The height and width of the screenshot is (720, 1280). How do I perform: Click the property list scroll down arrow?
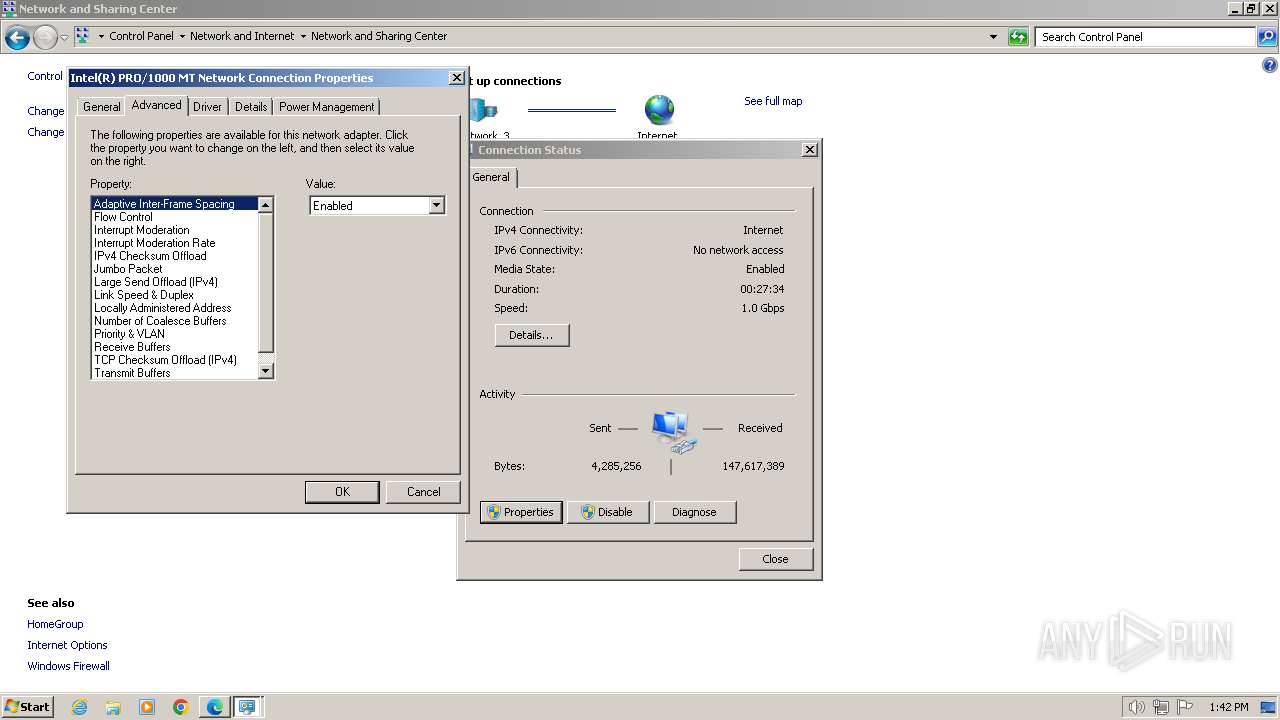[x=266, y=371]
